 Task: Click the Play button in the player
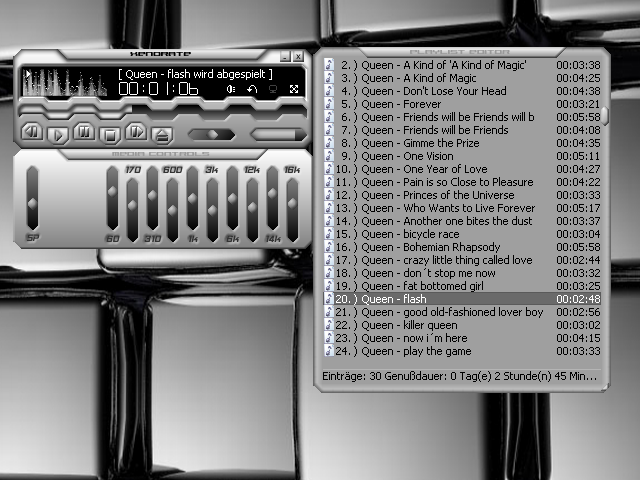[x=58, y=135]
